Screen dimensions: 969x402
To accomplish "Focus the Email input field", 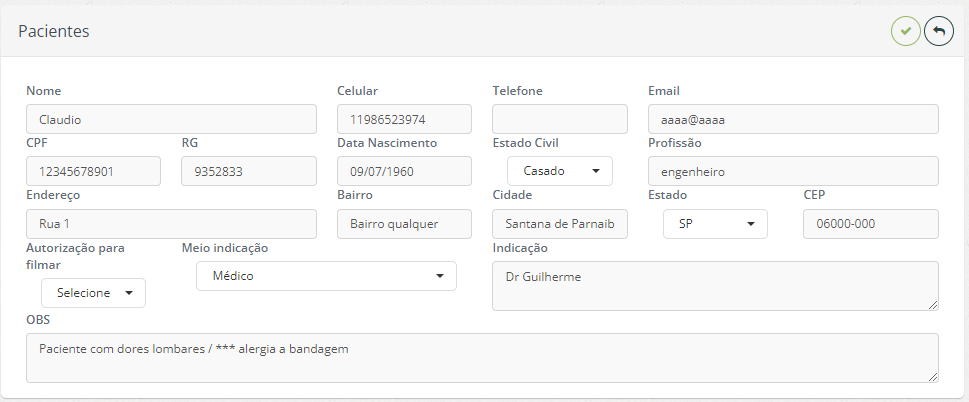I will pyautogui.click(x=793, y=119).
